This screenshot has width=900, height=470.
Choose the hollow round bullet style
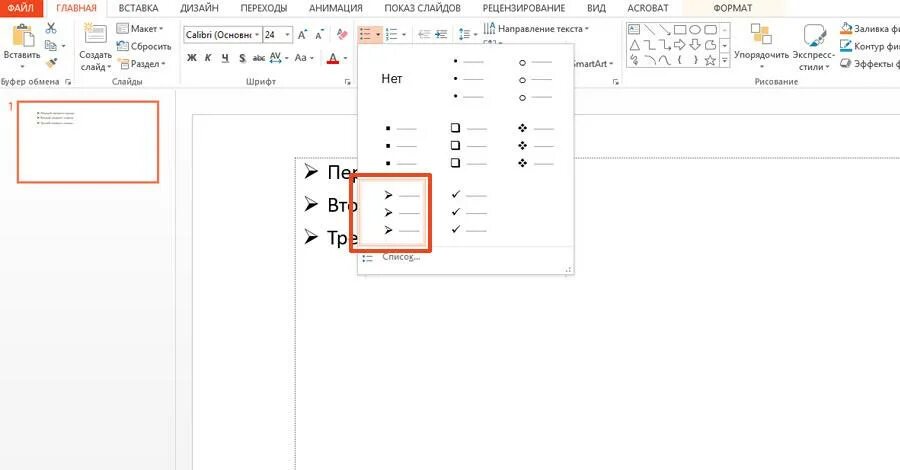[x=535, y=79]
